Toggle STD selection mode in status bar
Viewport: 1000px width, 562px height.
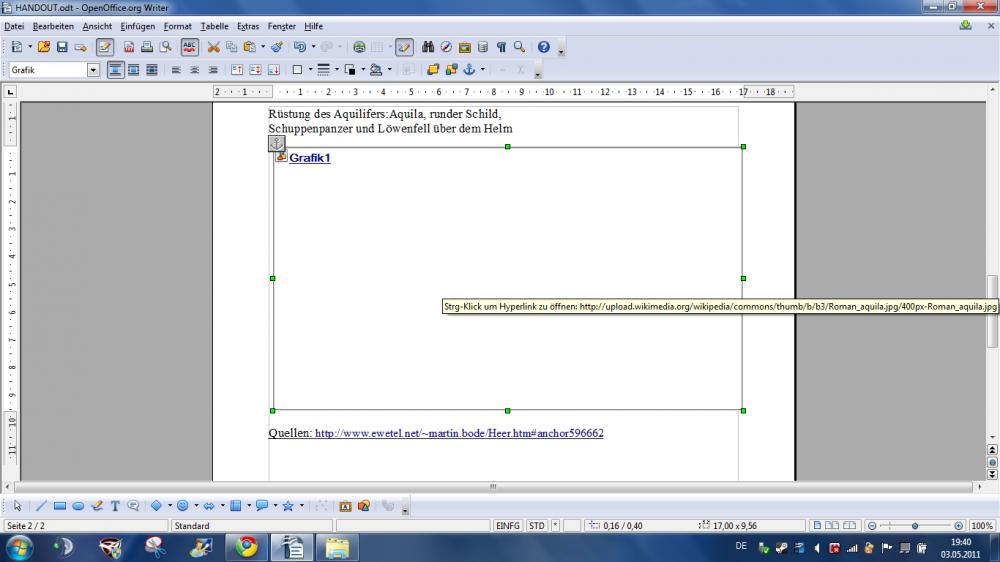coord(537,525)
